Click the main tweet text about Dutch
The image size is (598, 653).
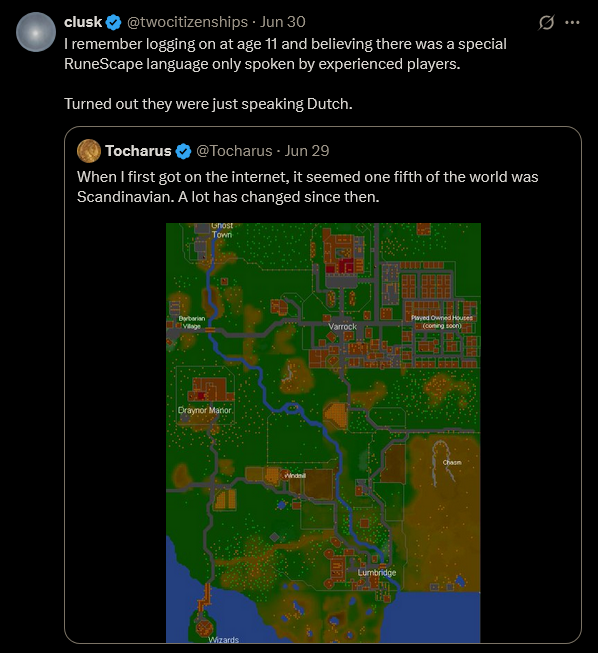click(285, 74)
